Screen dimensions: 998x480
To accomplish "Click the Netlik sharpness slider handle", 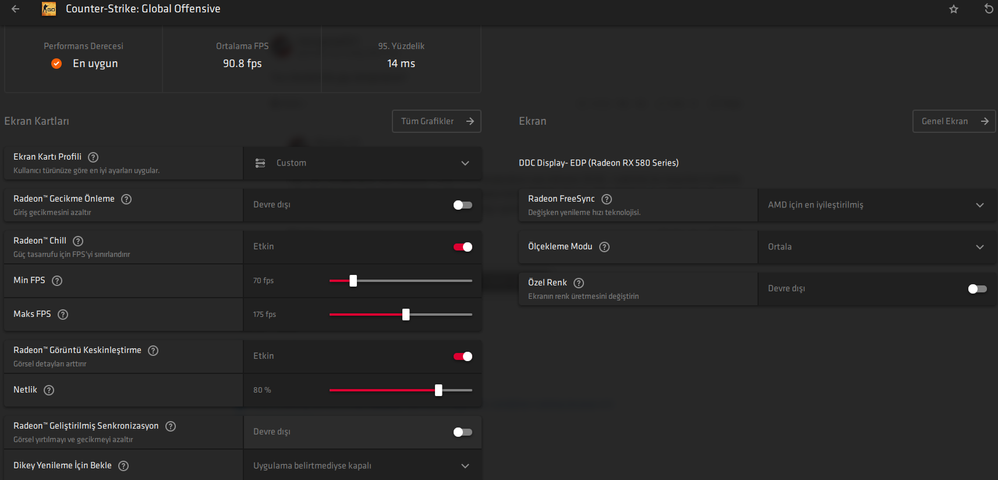I will point(439,390).
